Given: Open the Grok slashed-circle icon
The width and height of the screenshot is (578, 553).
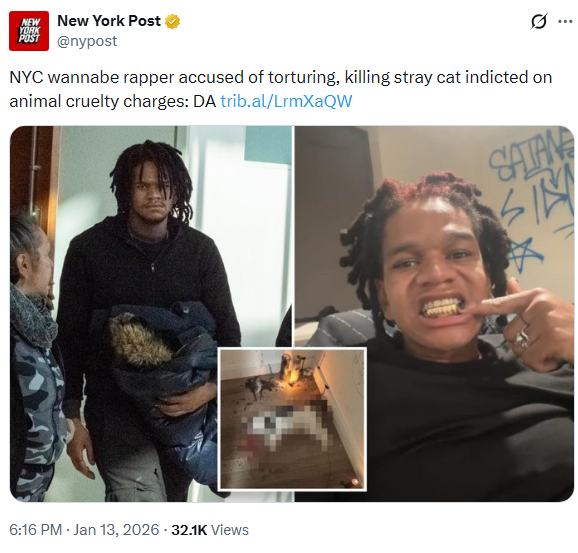Looking at the screenshot, I should pos(539,21).
